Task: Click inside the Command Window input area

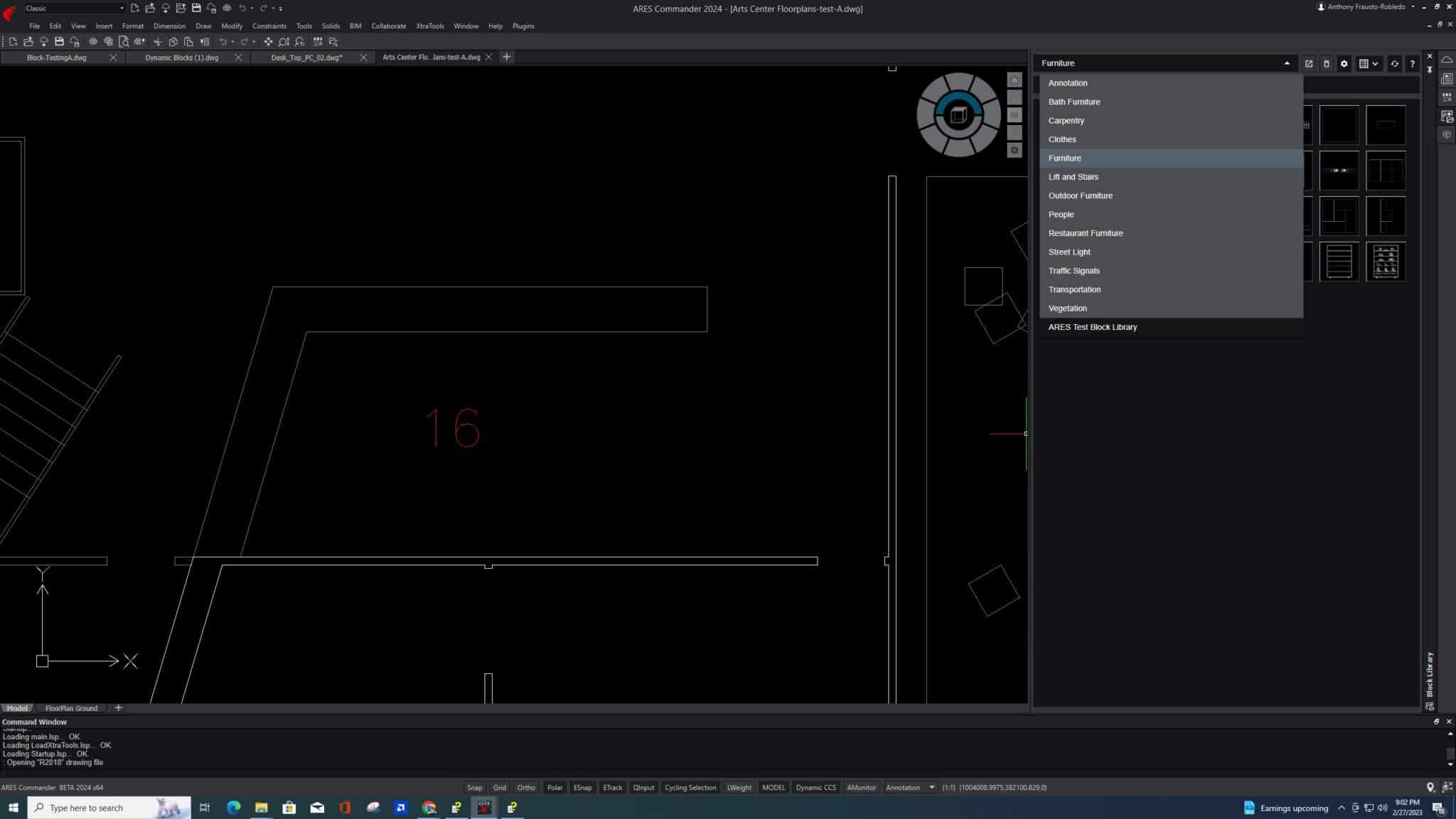Action: tap(284, 771)
